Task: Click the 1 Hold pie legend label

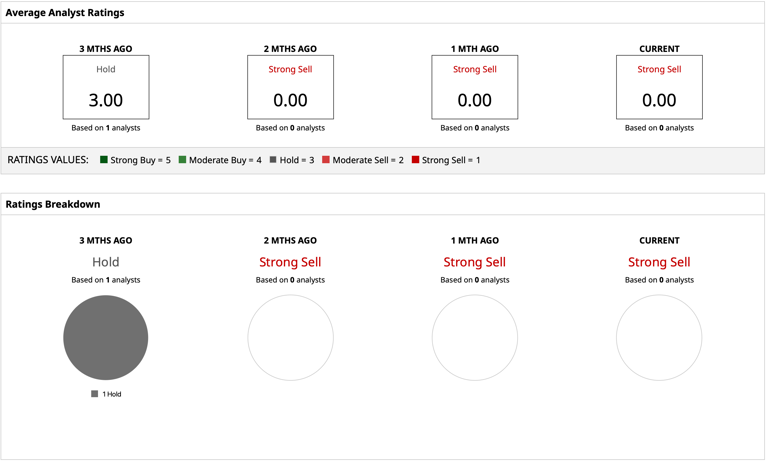Action: pos(112,394)
